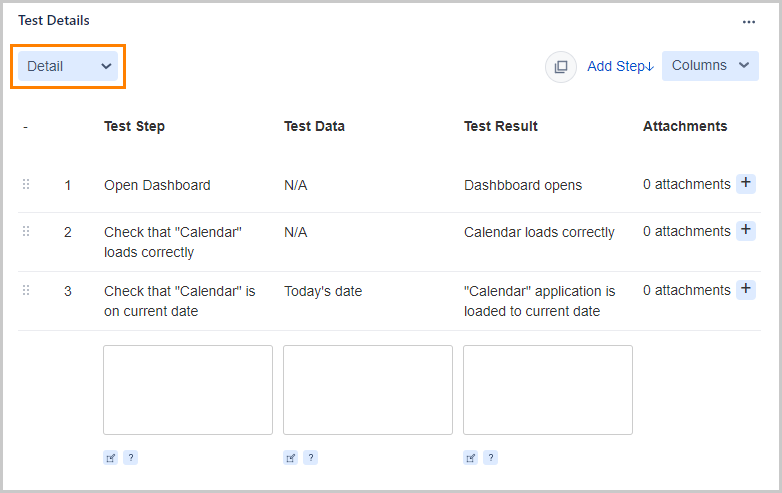
Task: Click step number 1
Action: click(67, 185)
